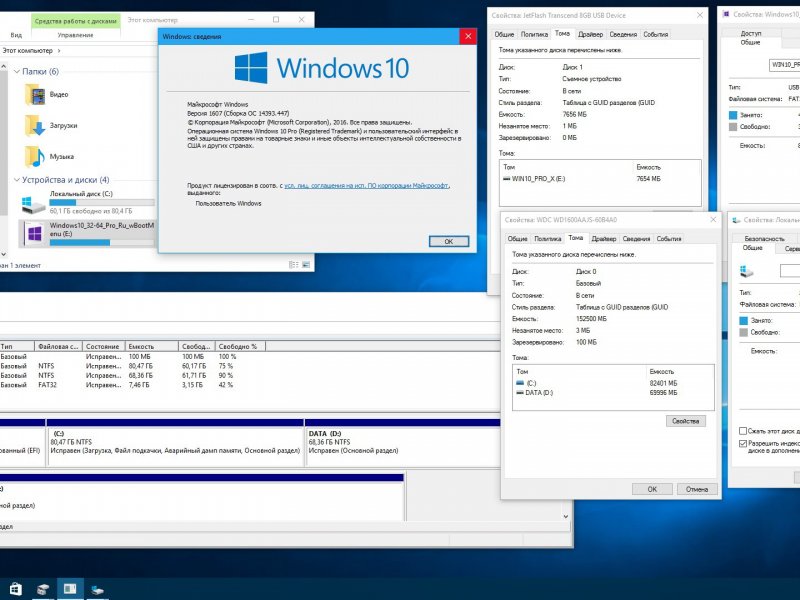Select the (C:) 80,47 ГБ NTFS partition block
The image size is (800, 600).
(176, 442)
